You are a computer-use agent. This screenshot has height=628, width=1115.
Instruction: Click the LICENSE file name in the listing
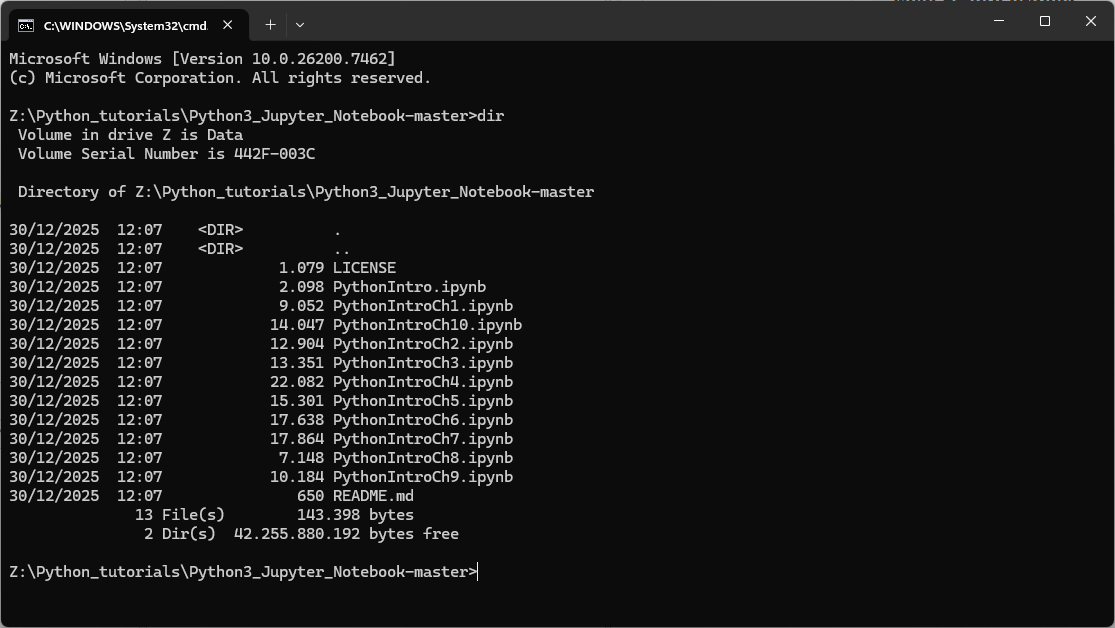coord(364,268)
